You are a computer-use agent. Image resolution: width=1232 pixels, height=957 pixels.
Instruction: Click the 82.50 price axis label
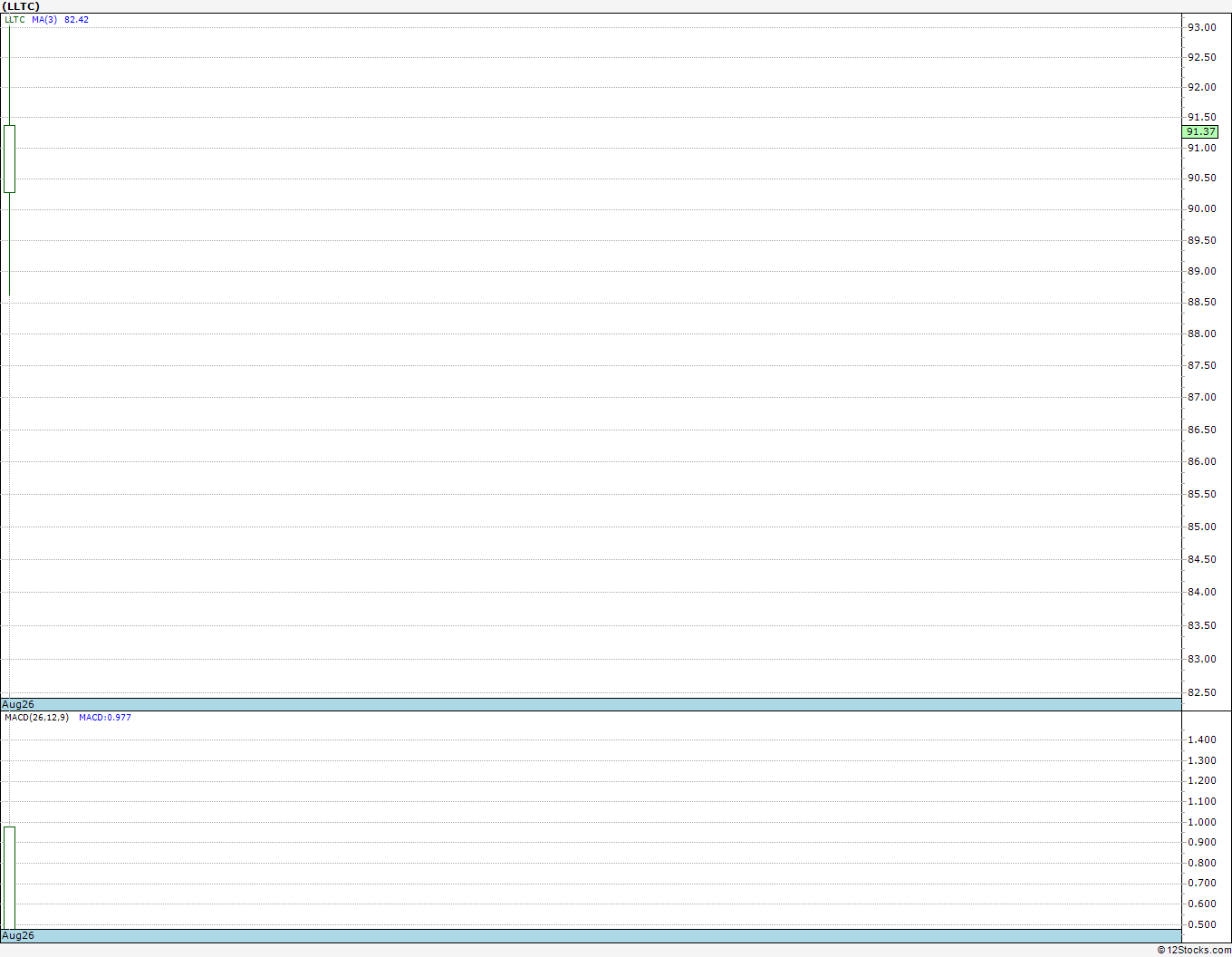click(1202, 693)
